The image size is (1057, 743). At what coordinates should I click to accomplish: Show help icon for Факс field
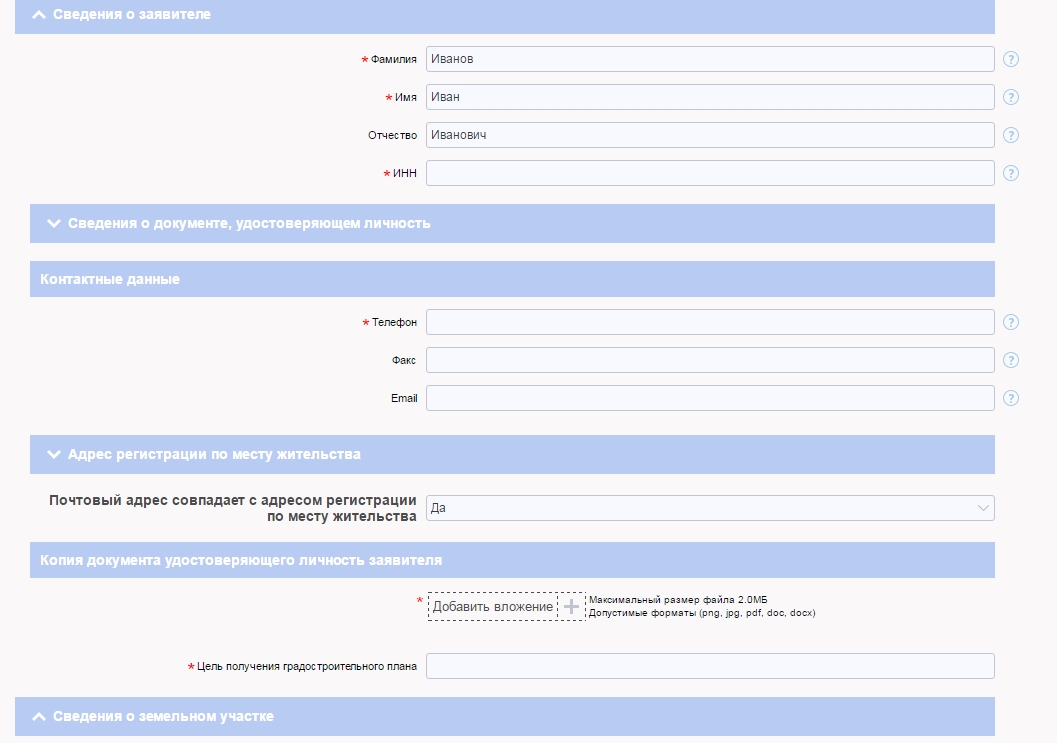point(1011,360)
